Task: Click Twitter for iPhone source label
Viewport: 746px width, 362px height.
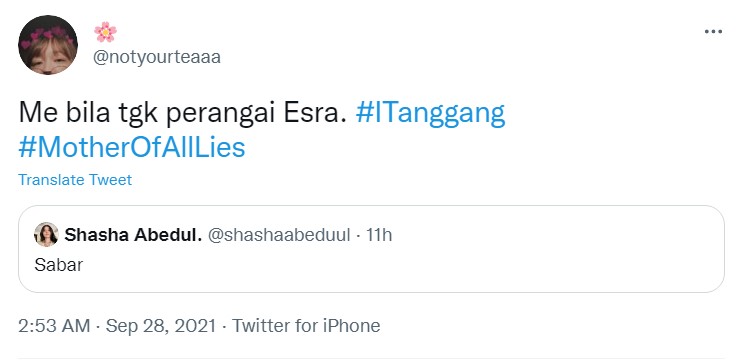Action: (306, 326)
